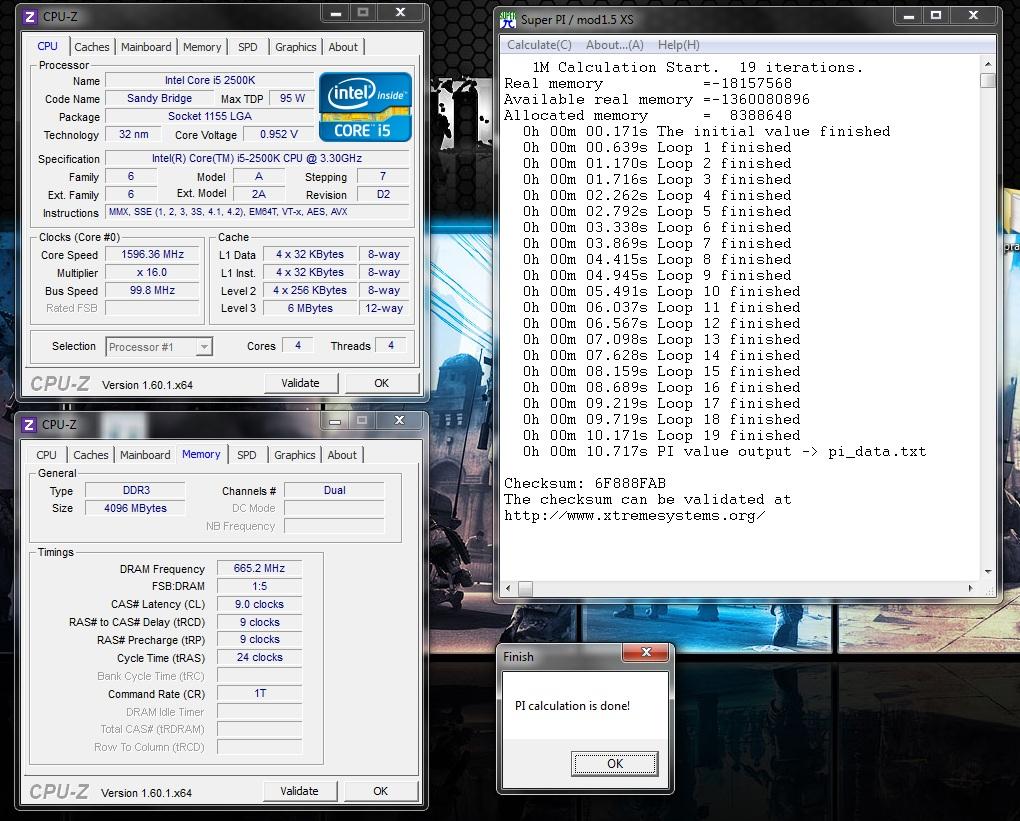Click the Checksum: 6F888FAB line
This screenshot has height=821, width=1020.
pos(585,483)
